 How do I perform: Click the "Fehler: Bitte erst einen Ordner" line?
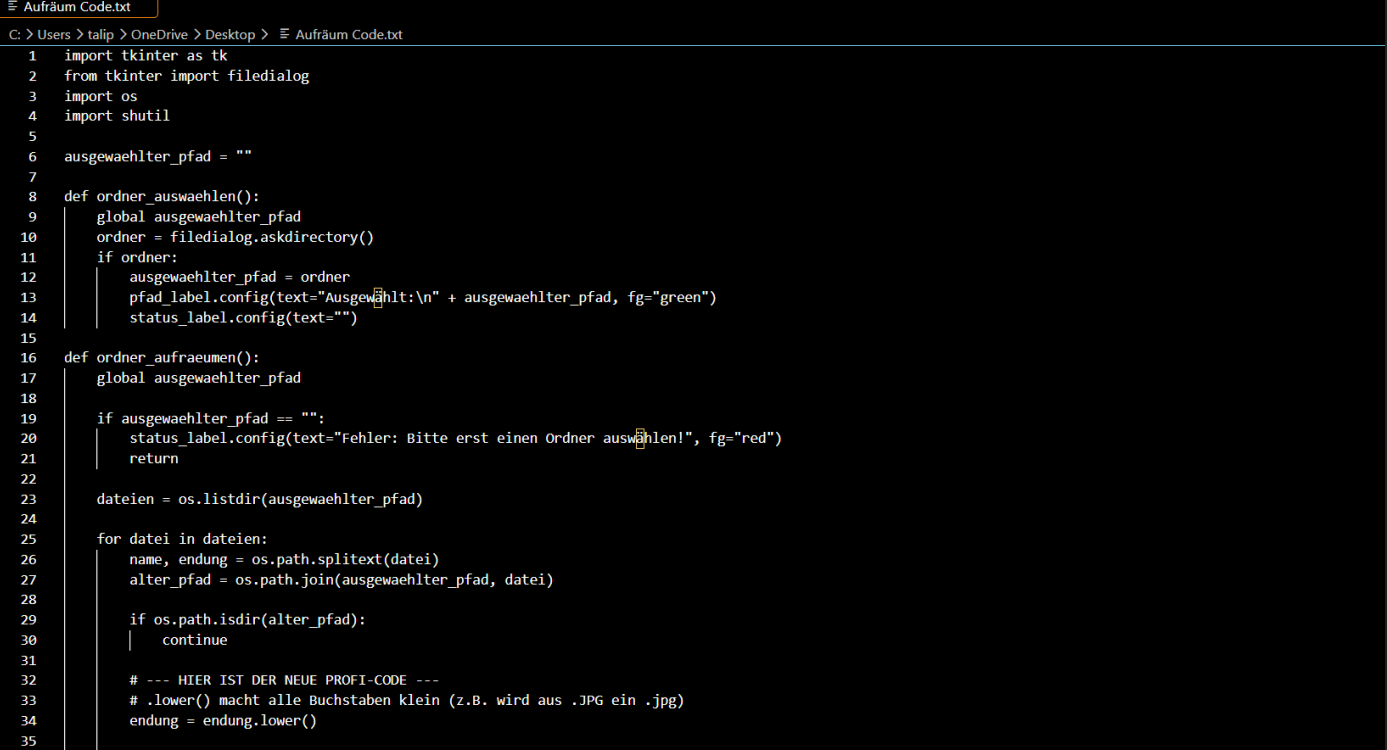coord(455,438)
